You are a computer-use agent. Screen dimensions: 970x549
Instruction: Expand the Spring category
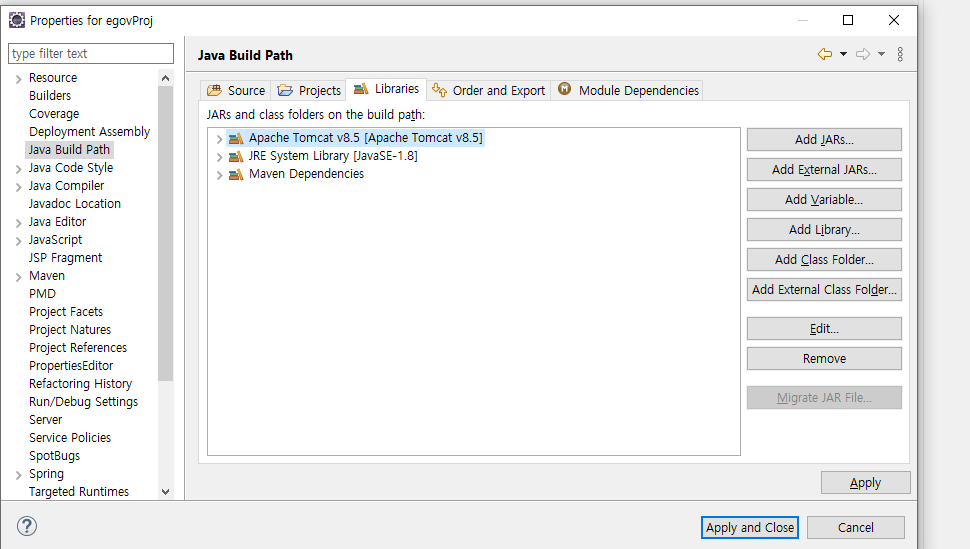click(x=19, y=475)
